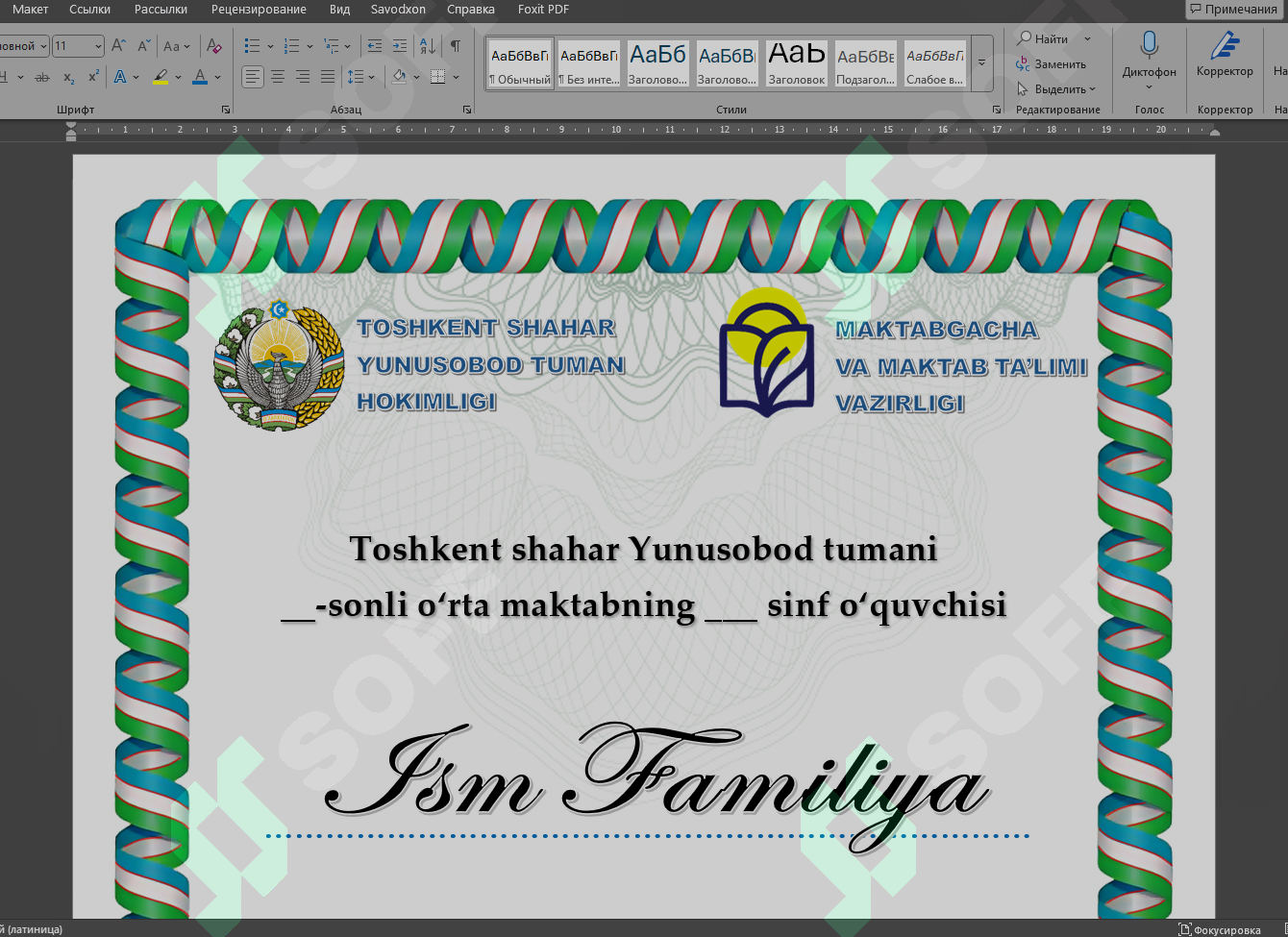Viewport: 1288px width, 937px height.
Task: Open the shading color dropdown arrow
Action: click(416, 77)
